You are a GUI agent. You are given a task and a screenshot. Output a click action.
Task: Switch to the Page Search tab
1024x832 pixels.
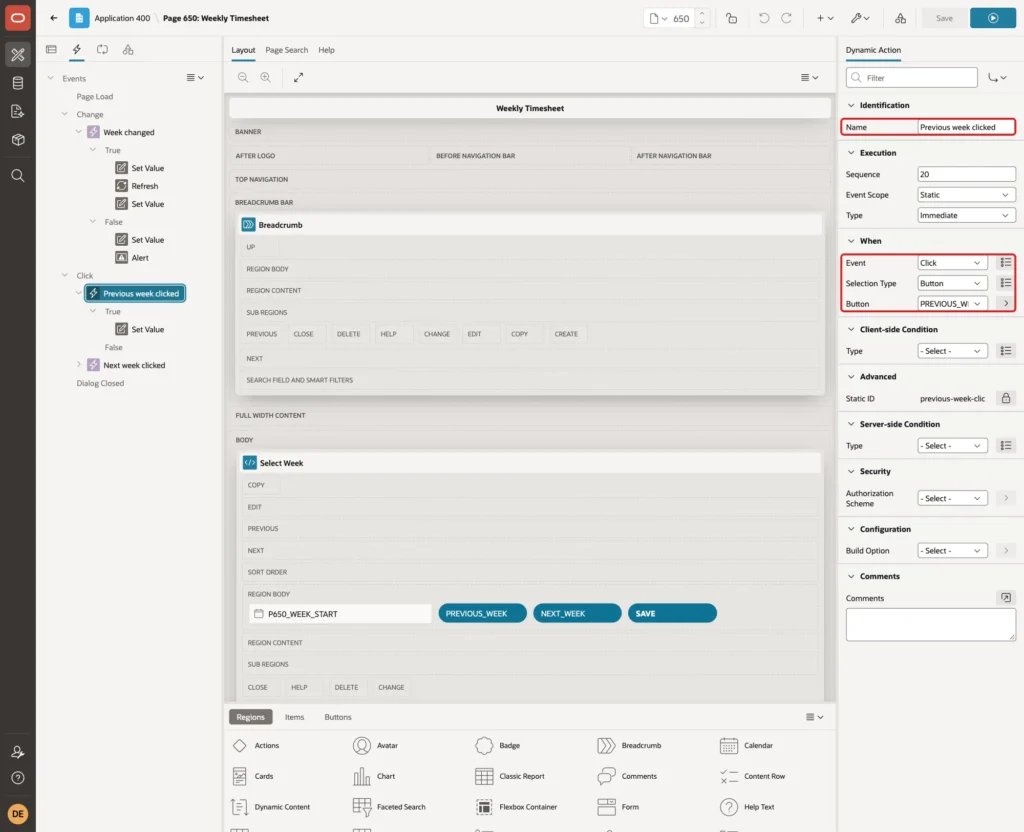tap(286, 50)
